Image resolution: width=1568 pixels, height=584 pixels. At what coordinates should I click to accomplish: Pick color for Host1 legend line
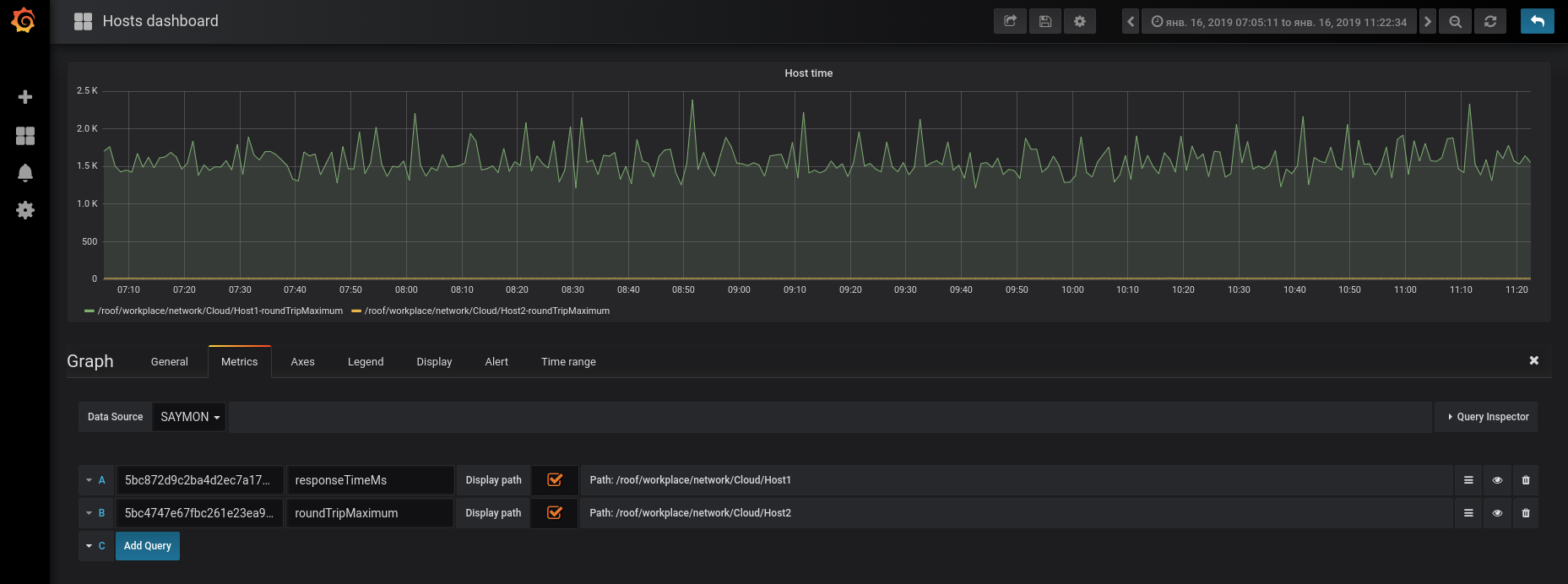pos(90,311)
